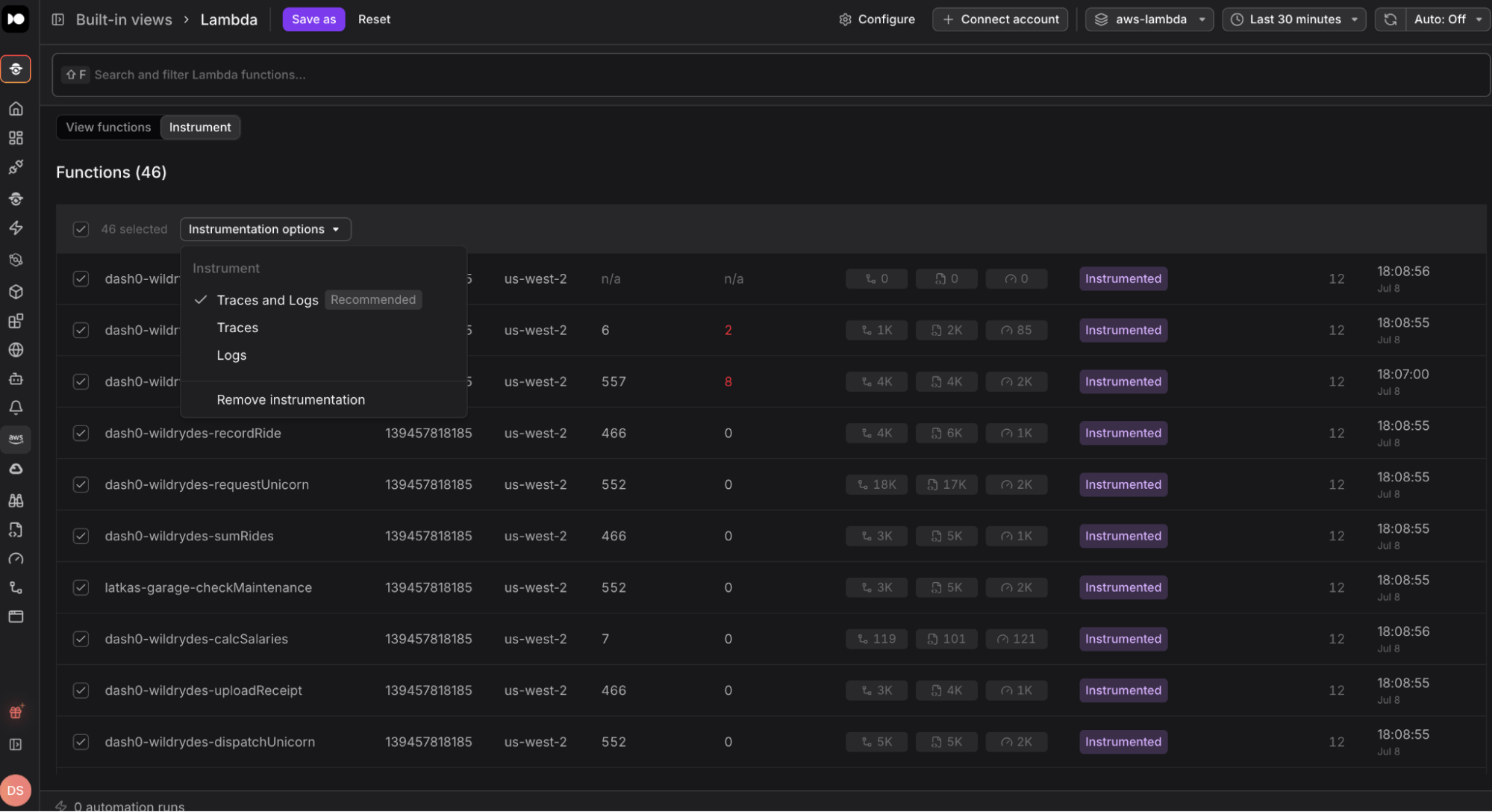Switch to the View functions tab
The image size is (1492, 812).
[x=108, y=128]
